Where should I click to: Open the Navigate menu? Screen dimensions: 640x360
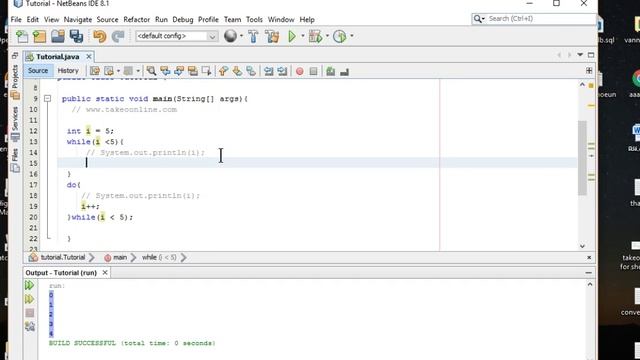click(x=78, y=20)
